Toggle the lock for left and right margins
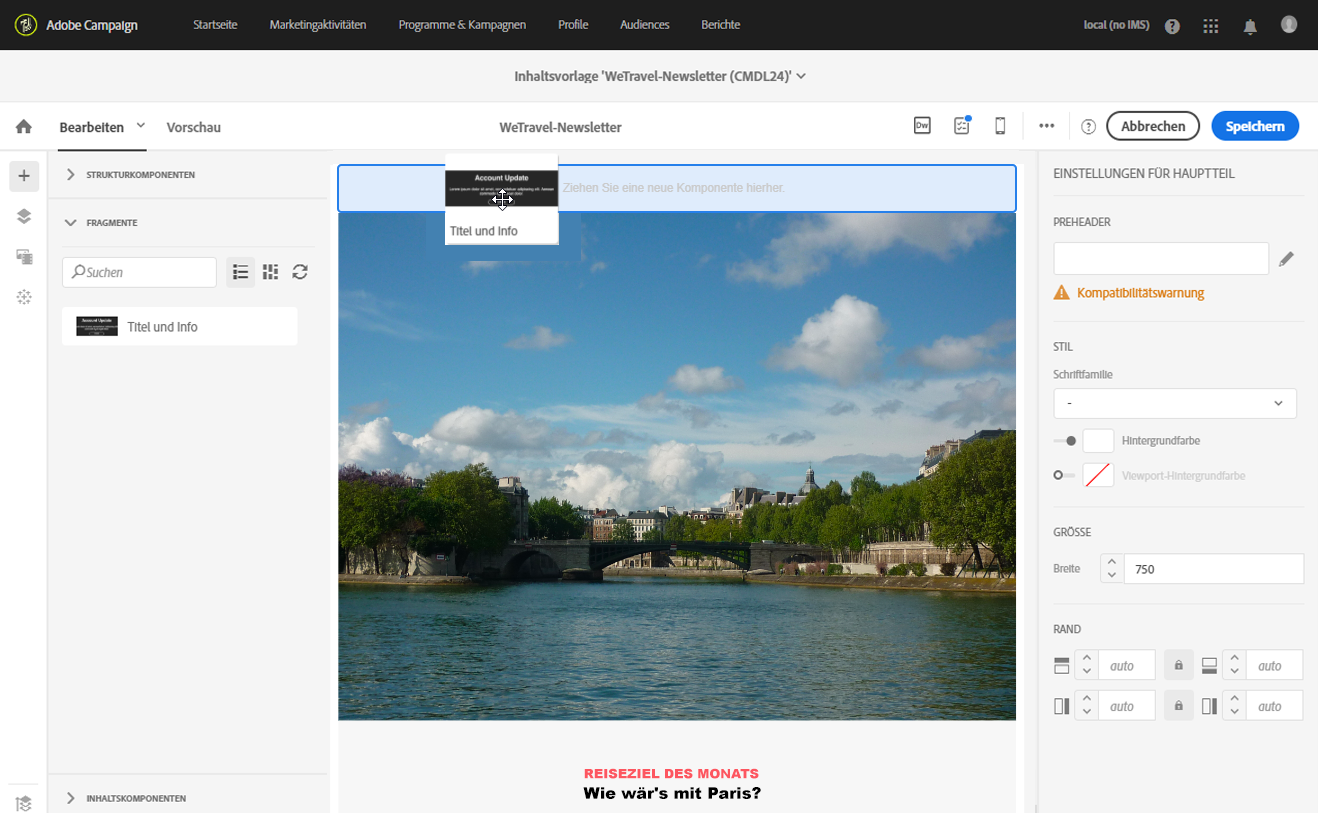The height and width of the screenshot is (813, 1318). (1179, 705)
